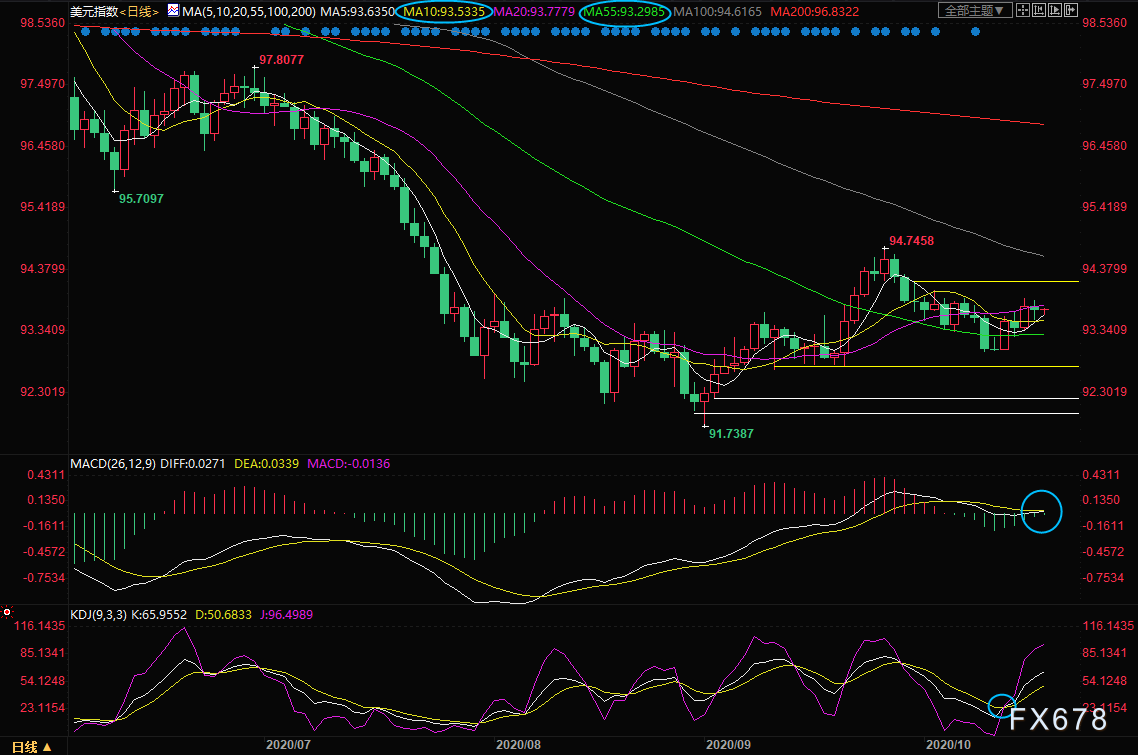This screenshot has width=1138, height=755.
Task: Toggle the red MA200:96.8322 line label
Action: tap(814, 12)
